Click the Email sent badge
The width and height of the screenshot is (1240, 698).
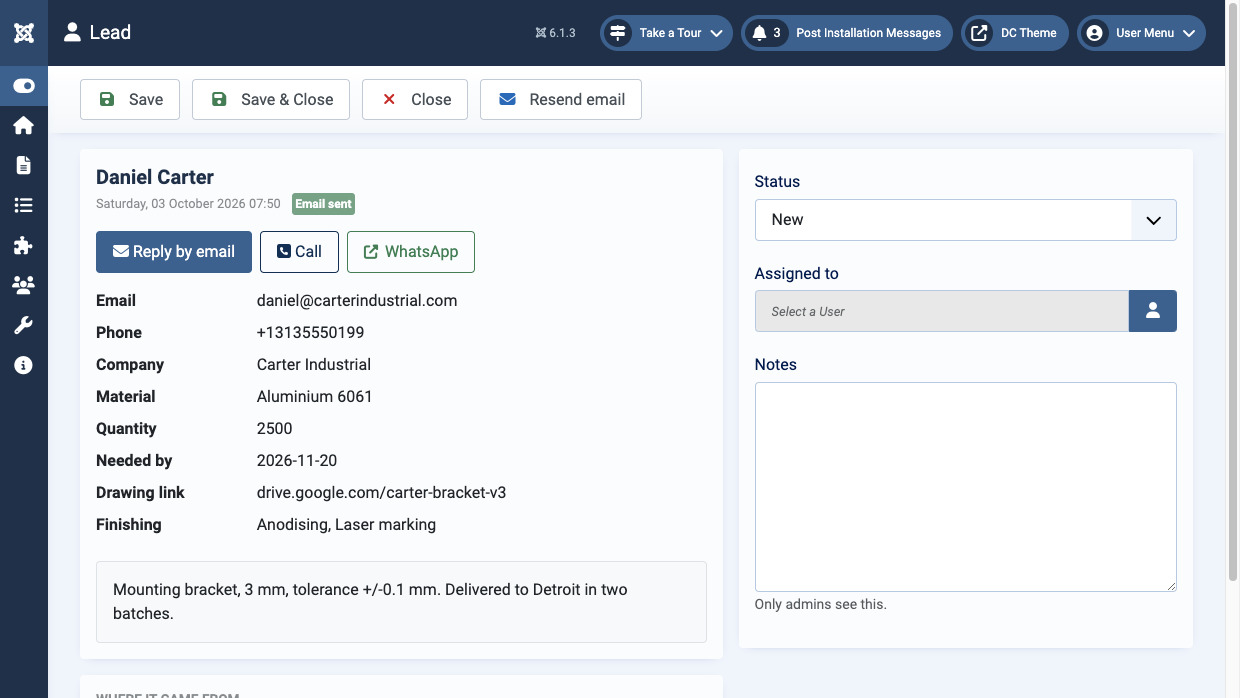point(323,204)
